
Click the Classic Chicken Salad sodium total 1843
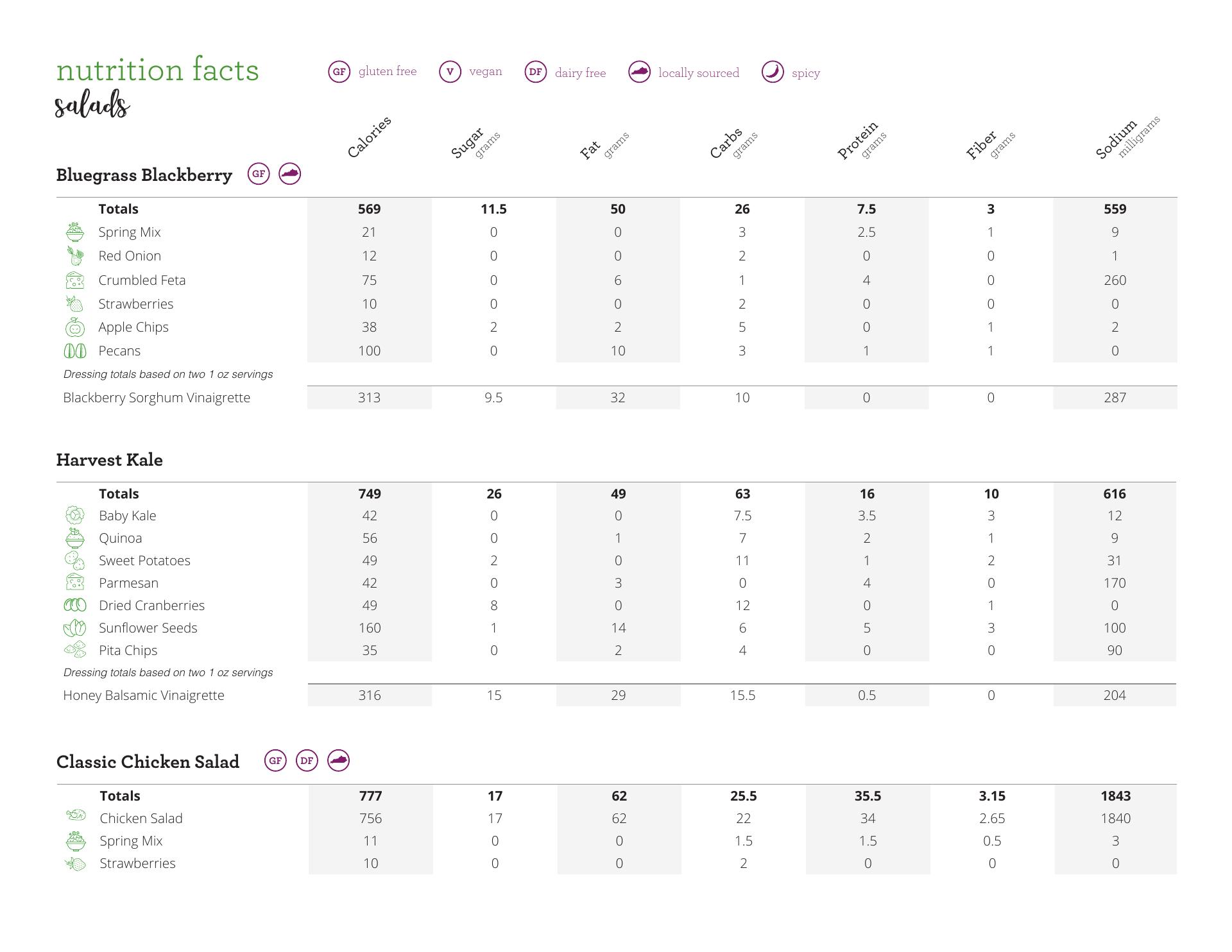coord(1115,796)
